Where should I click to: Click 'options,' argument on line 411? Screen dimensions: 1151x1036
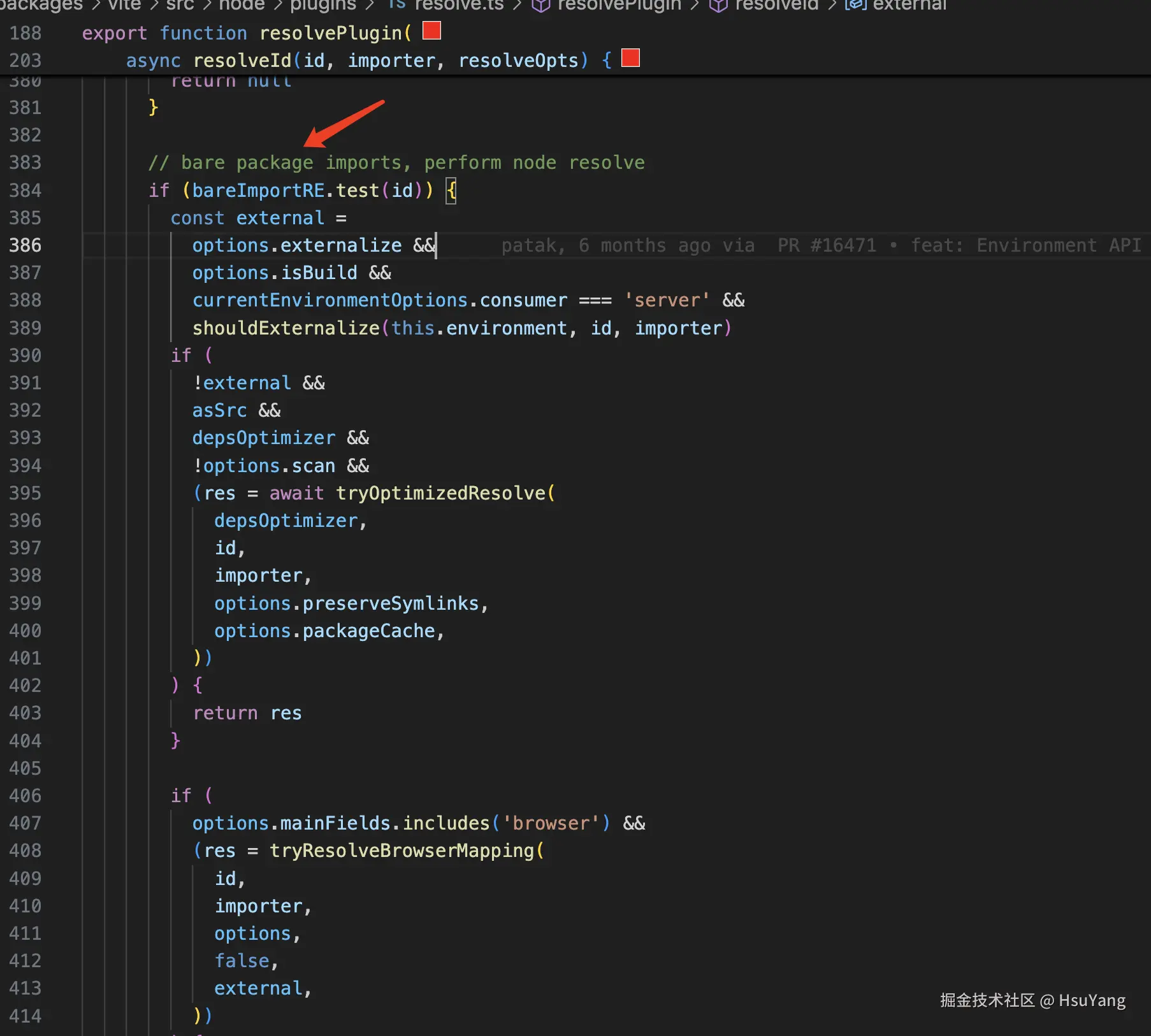pos(258,933)
